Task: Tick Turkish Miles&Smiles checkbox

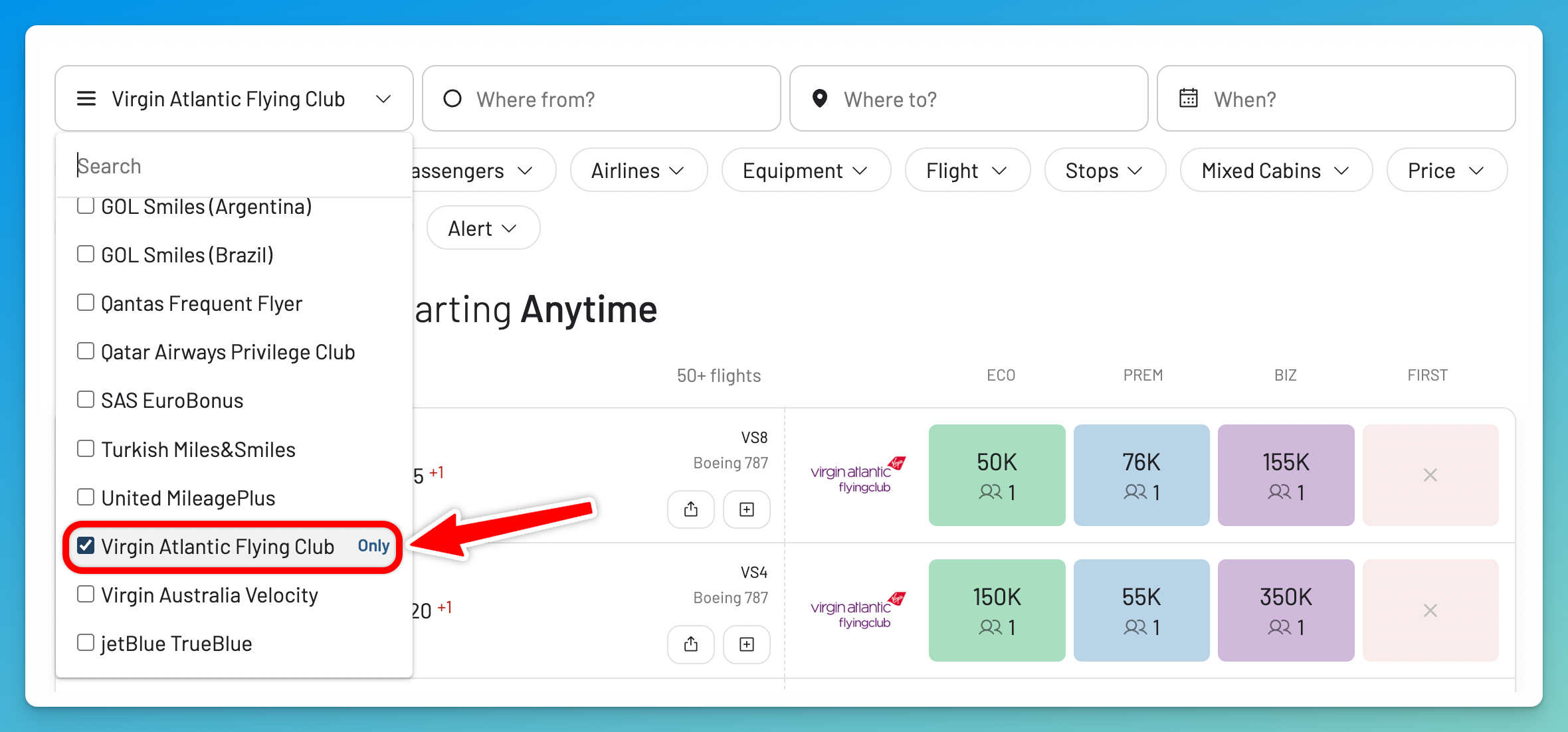Action: point(86,448)
